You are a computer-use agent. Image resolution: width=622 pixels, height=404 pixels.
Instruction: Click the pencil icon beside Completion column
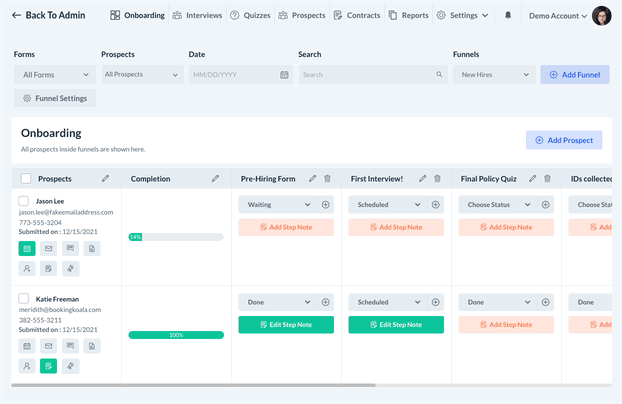click(215, 179)
